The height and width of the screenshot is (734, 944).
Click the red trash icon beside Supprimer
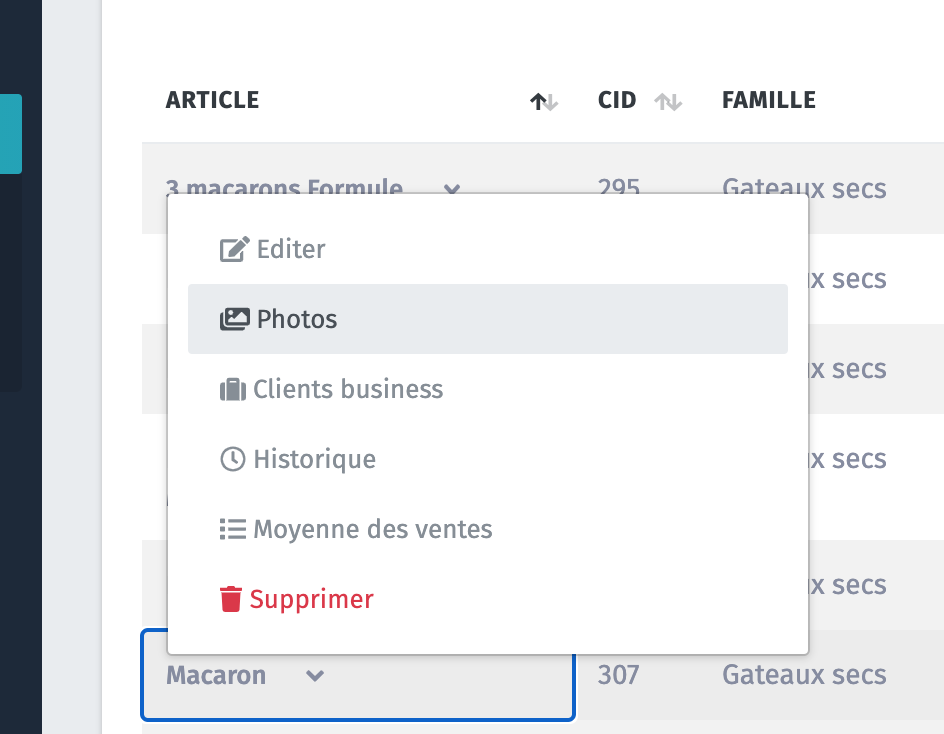(x=231, y=599)
